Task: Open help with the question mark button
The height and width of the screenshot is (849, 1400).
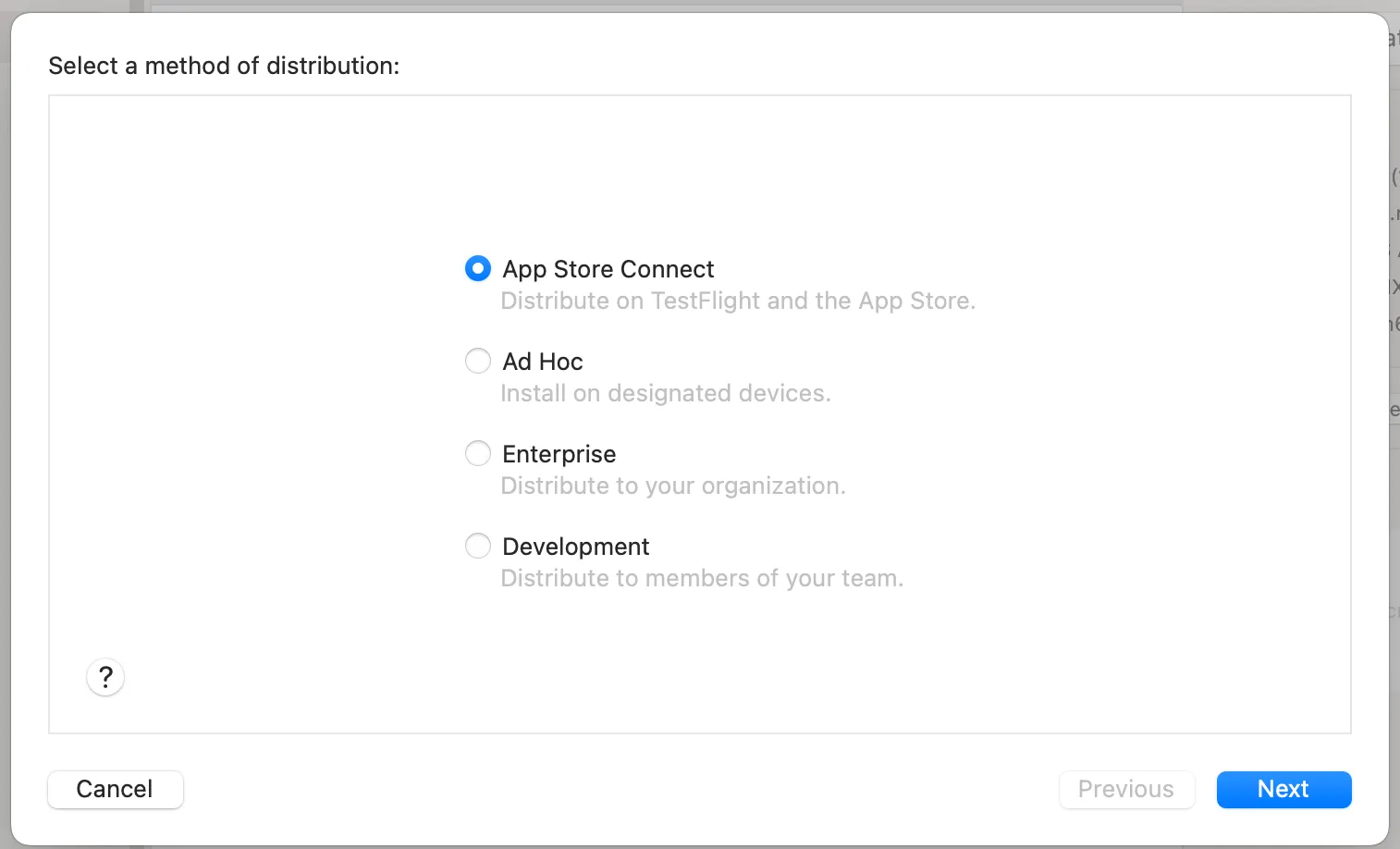Action: (x=105, y=677)
